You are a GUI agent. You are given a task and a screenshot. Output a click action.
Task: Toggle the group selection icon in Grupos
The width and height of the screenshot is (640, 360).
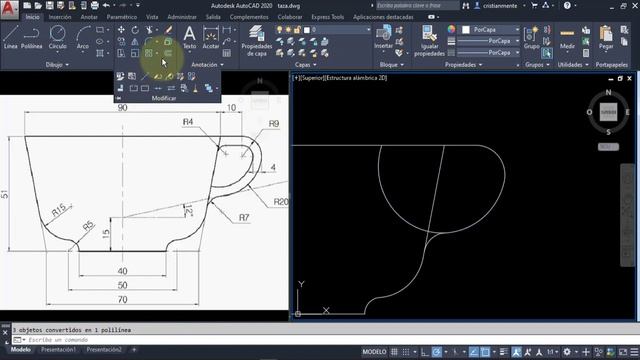(547, 53)
